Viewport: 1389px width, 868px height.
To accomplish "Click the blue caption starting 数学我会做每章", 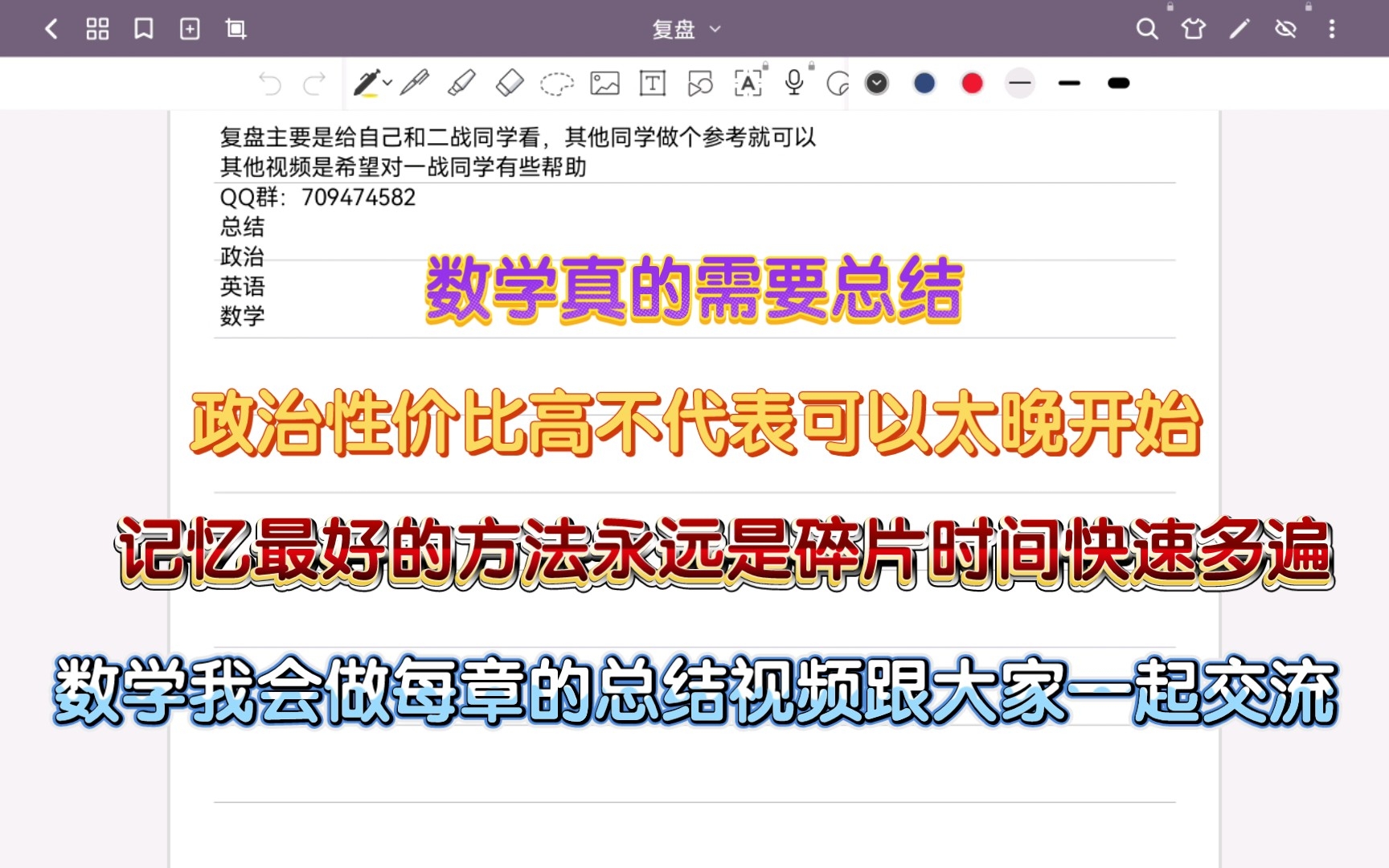I will 696,692.
